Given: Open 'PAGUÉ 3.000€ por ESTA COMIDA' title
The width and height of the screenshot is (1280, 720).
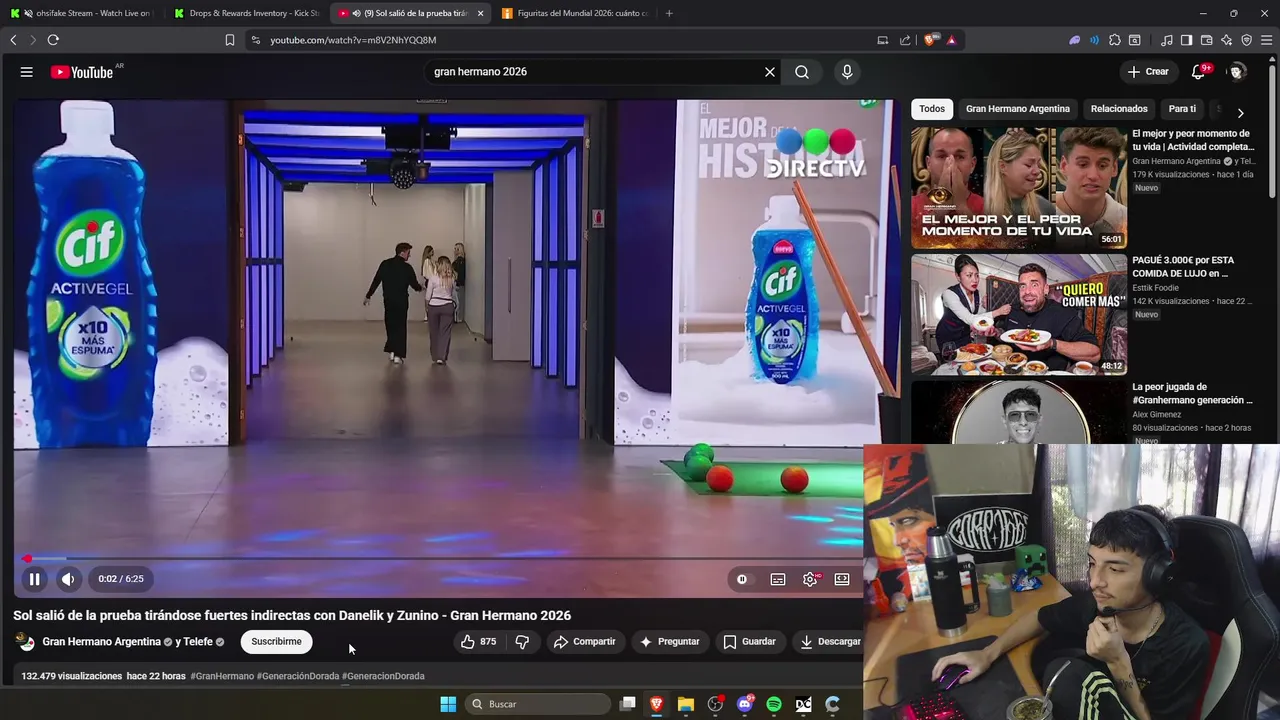Looking at the screenshot, I should (x=1182, y=267).
